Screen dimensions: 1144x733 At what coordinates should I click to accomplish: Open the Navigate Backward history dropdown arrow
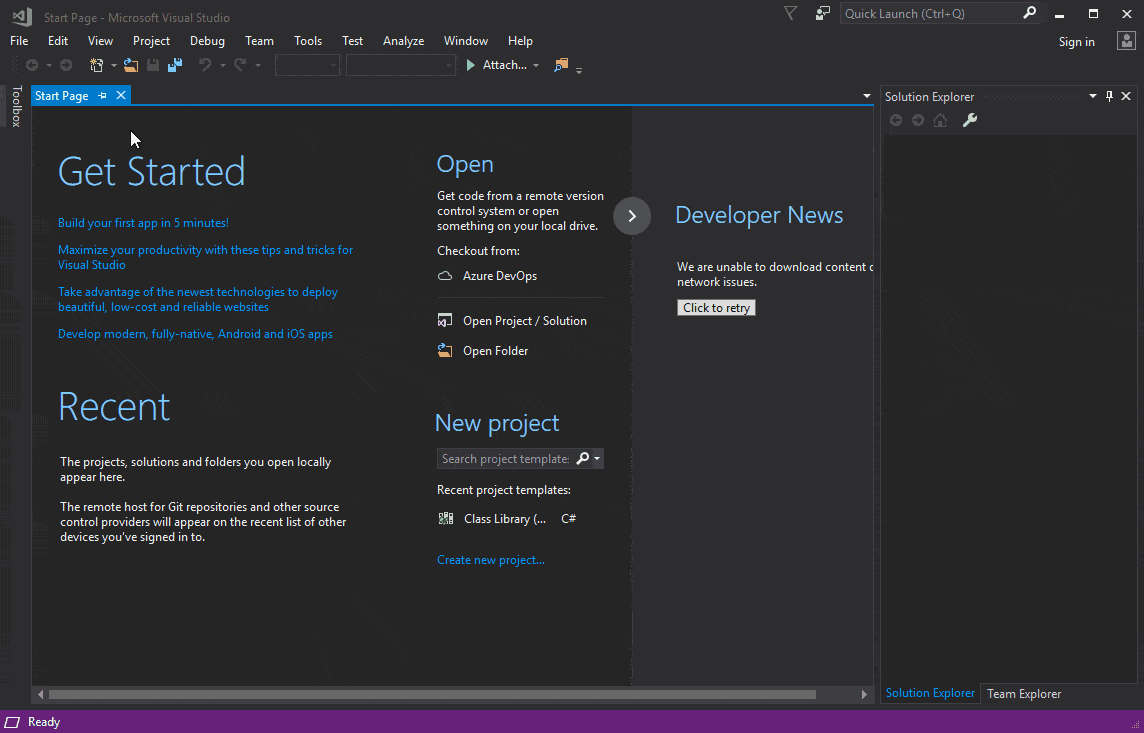pos(49,66)
